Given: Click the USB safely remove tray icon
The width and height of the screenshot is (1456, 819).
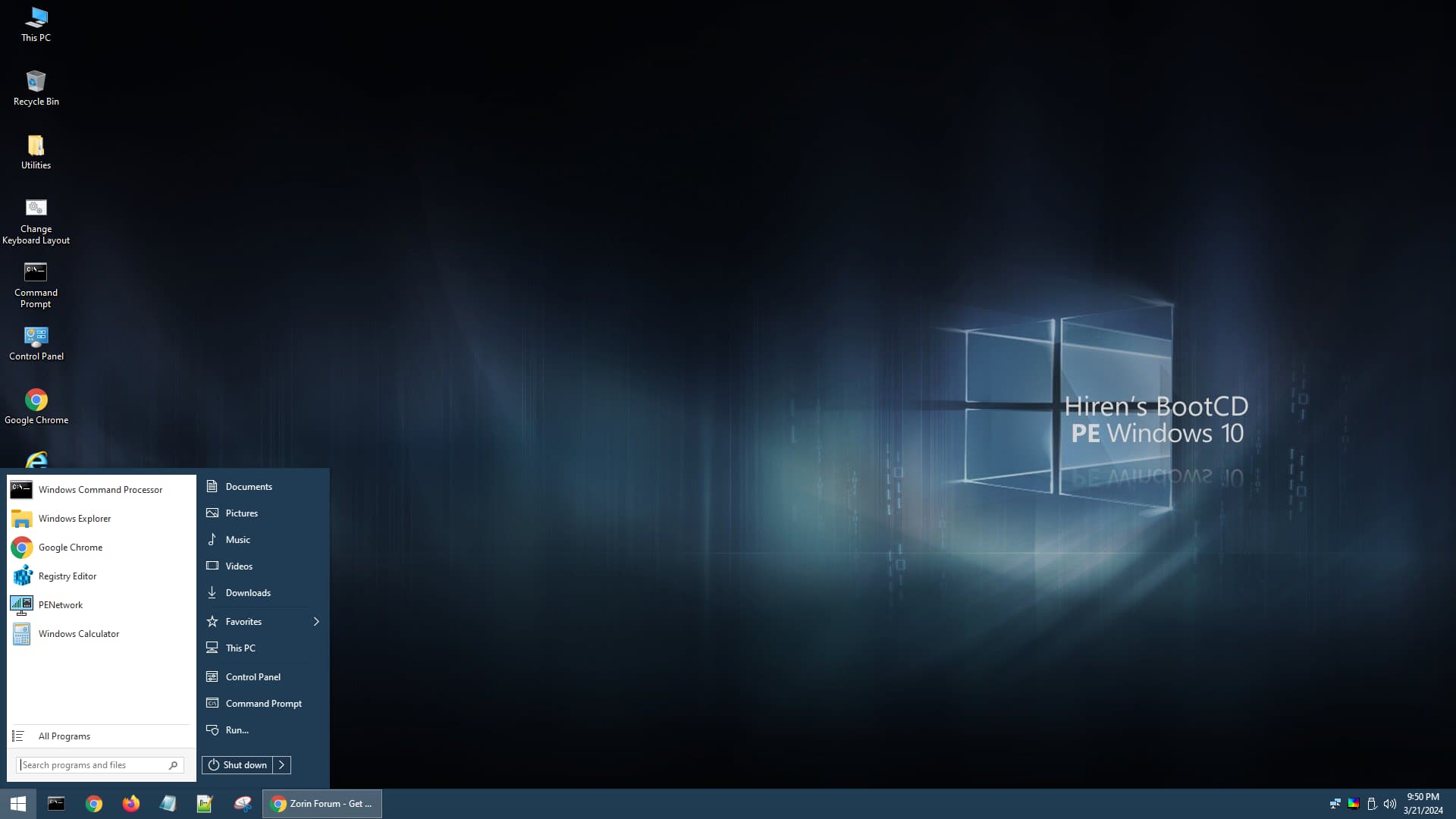Looking at the screenshot, I should [x=1372, y=804].
